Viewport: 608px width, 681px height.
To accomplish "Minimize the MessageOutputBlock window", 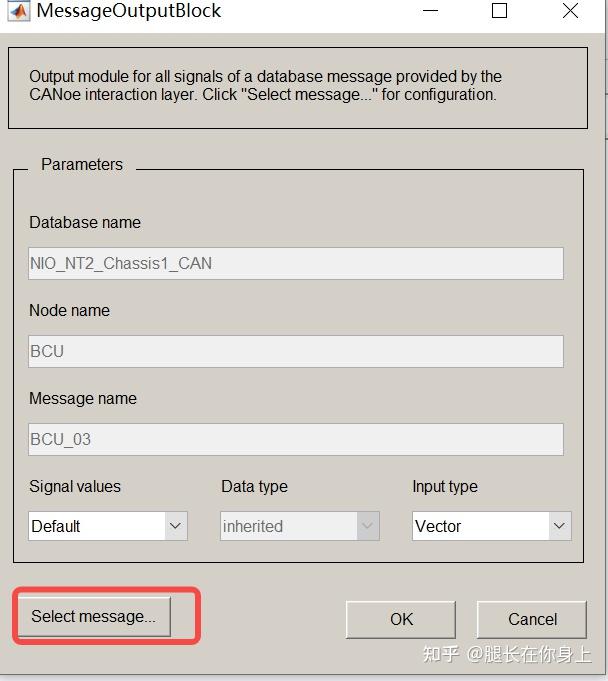I will [430, 10].
